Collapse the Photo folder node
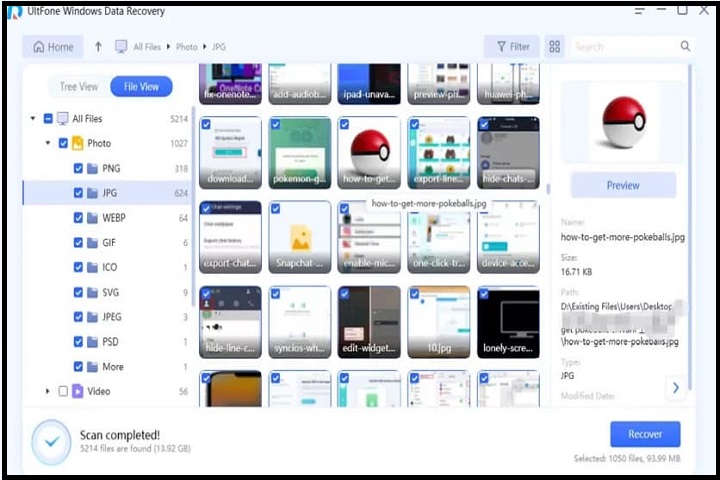Viewport: 720px width, 480px height. 48,144
